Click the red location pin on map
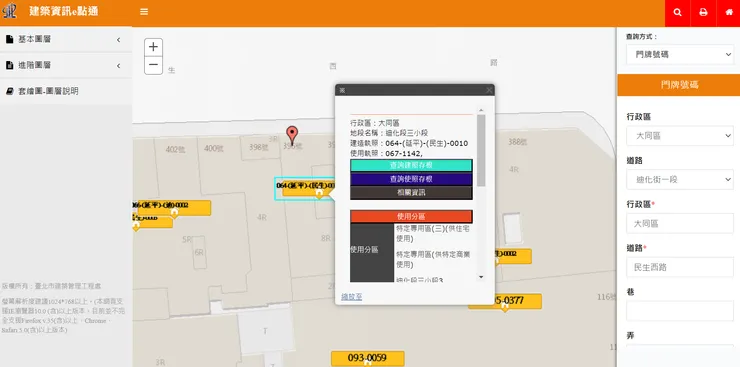Screen dimensions: 740x367 (293, 135)
